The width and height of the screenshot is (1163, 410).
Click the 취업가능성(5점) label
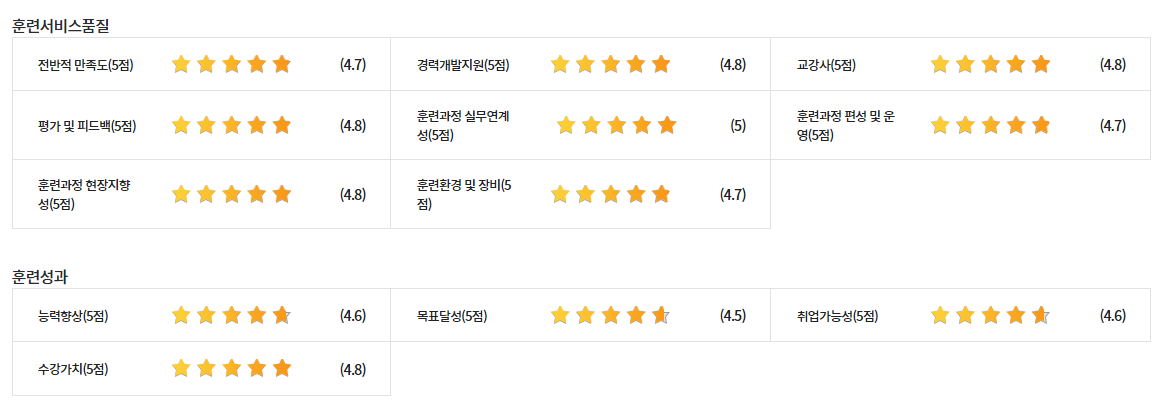tap(837, 317)
